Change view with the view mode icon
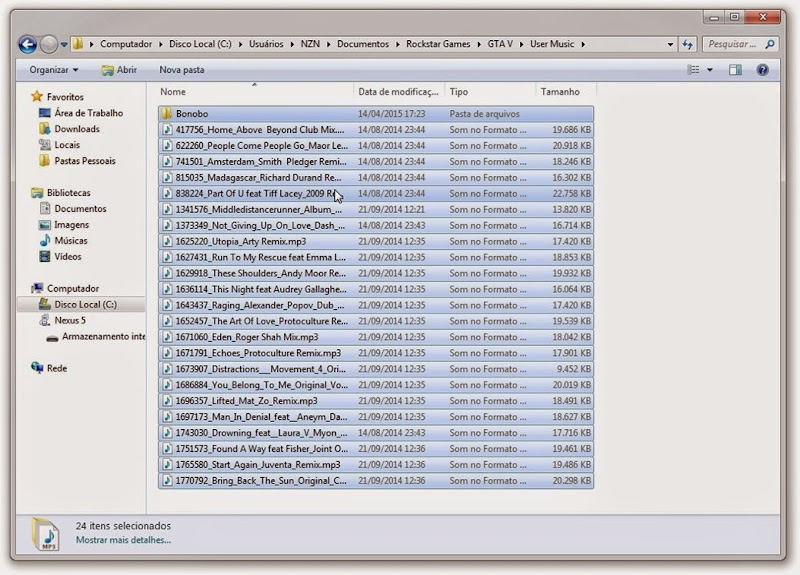The width and height of the screenshot is (800, 575). pyautogui.click(x=693, y=70)
